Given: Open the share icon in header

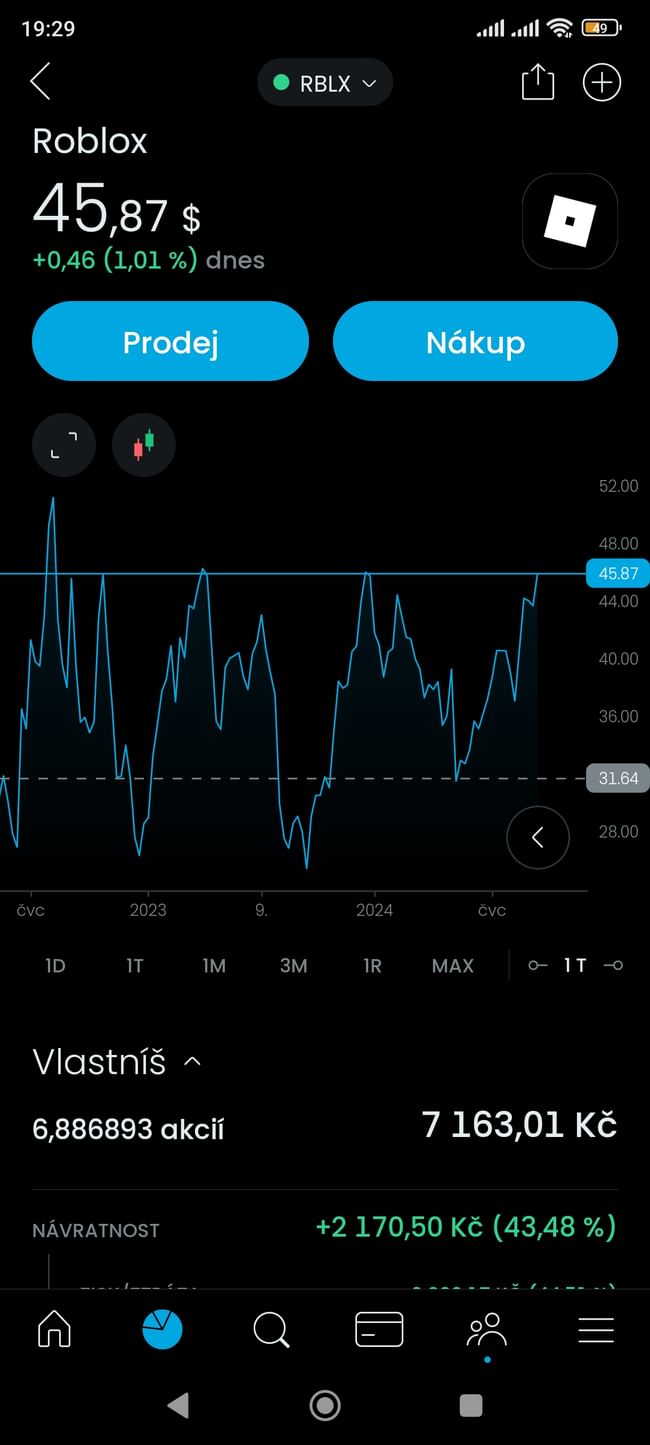Looking at the screenshot, I should pos(537,82).
